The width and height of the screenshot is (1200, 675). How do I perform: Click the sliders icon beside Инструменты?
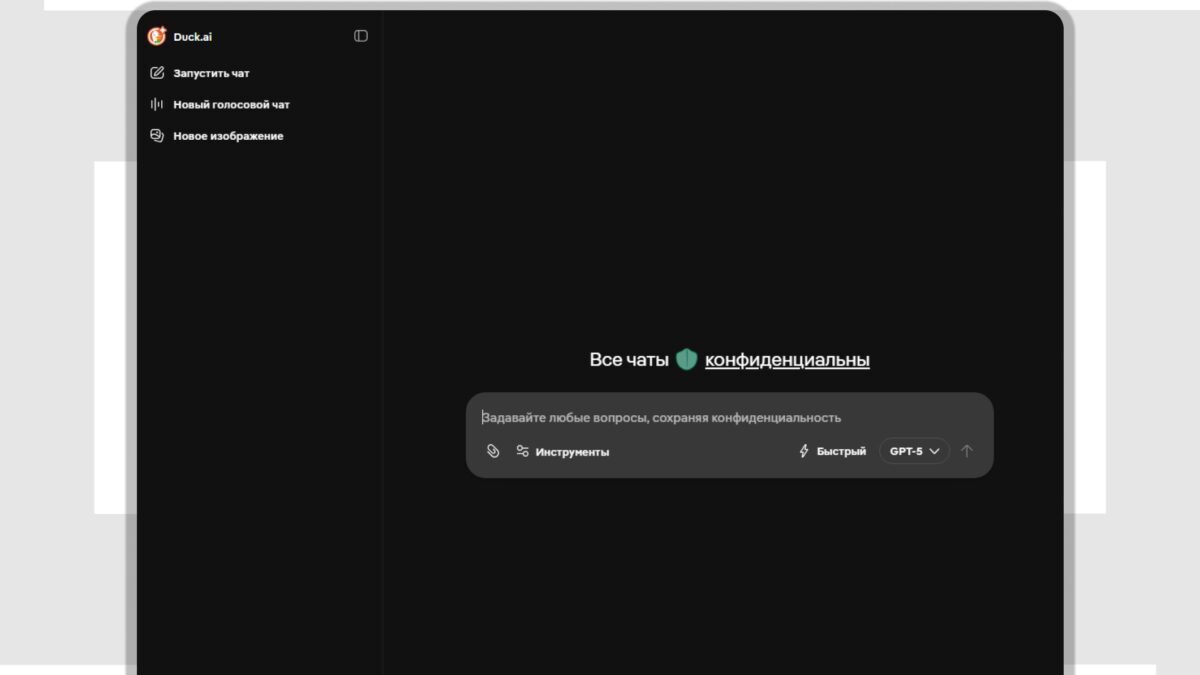tap(522, 451)
